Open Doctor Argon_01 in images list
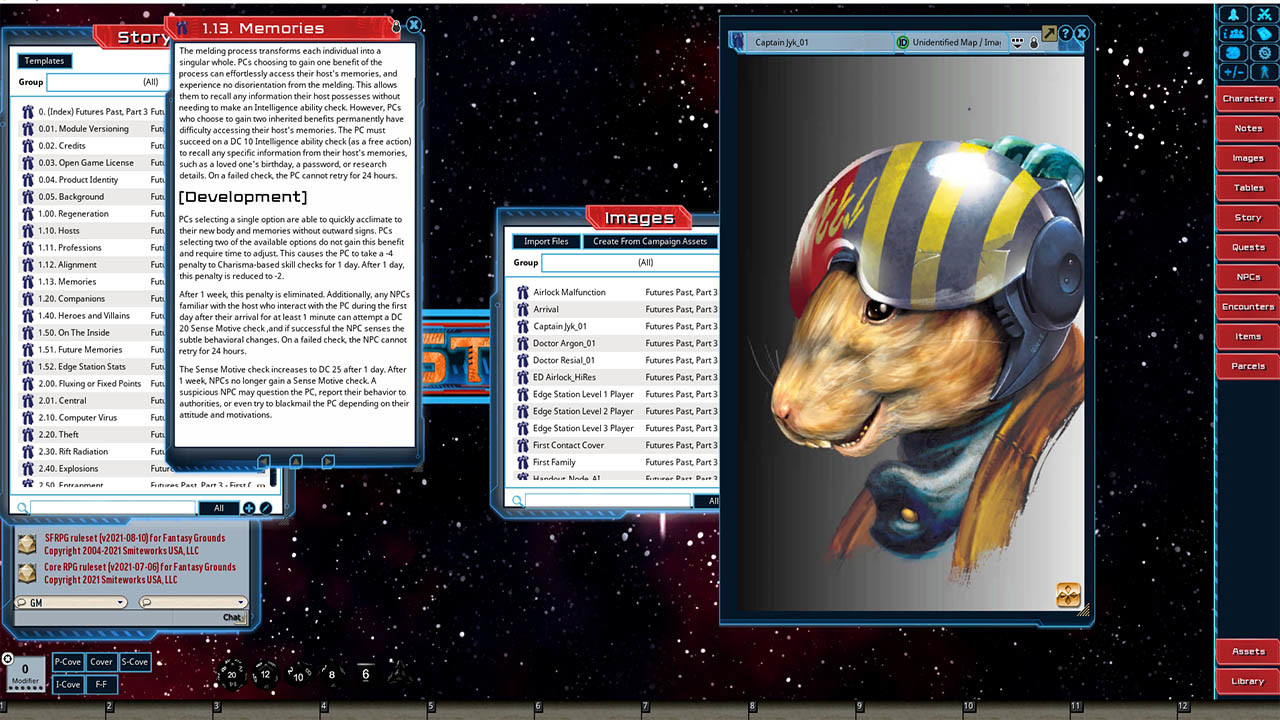The width and height of the screenshot is (1280, 720). tap(564, 343)
